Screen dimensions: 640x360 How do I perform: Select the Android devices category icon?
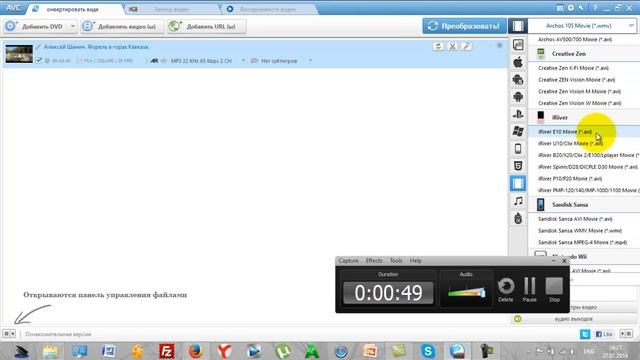[518, 97]
